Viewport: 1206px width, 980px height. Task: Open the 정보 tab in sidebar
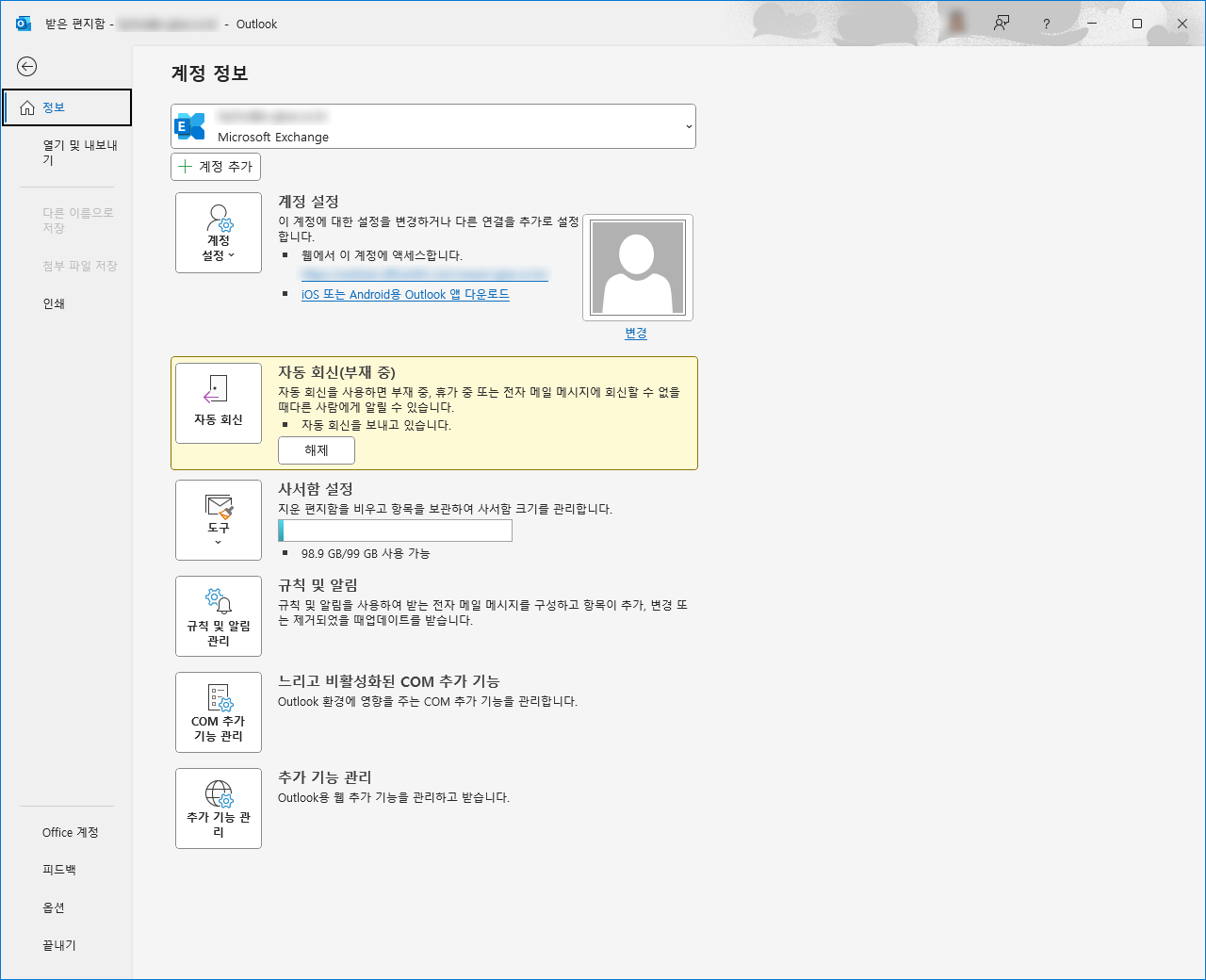[67, 107]
